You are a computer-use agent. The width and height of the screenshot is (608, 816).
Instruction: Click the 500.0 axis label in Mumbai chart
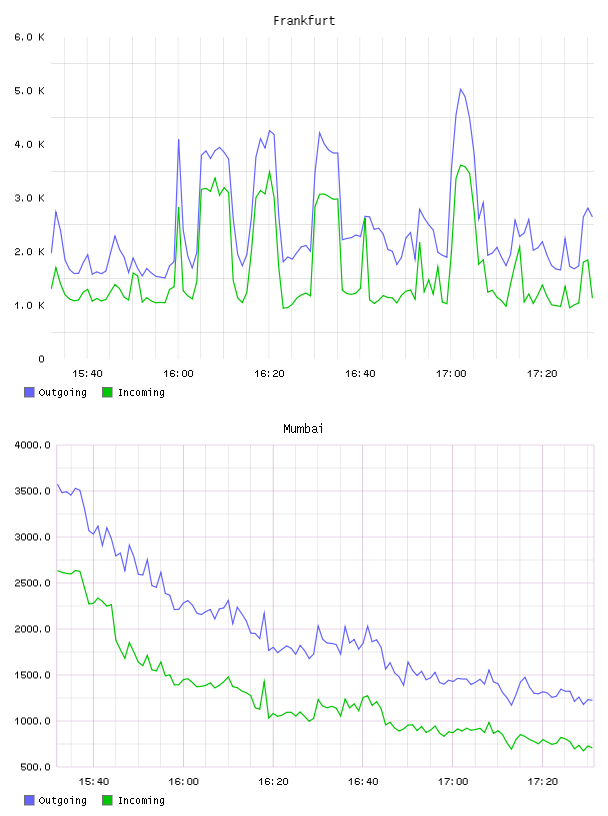point(35,767)
